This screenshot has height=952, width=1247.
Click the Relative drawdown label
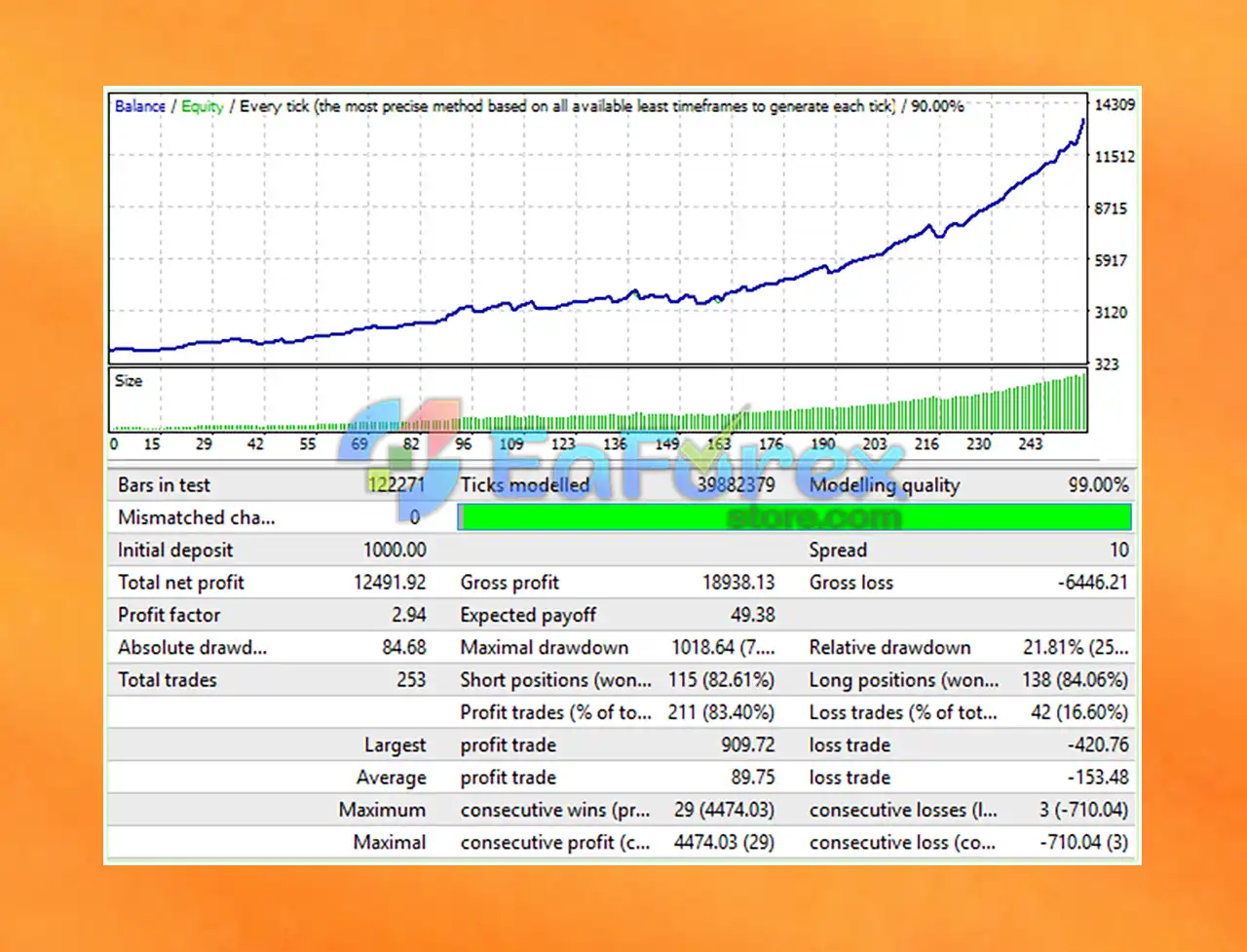pos(889,648)
